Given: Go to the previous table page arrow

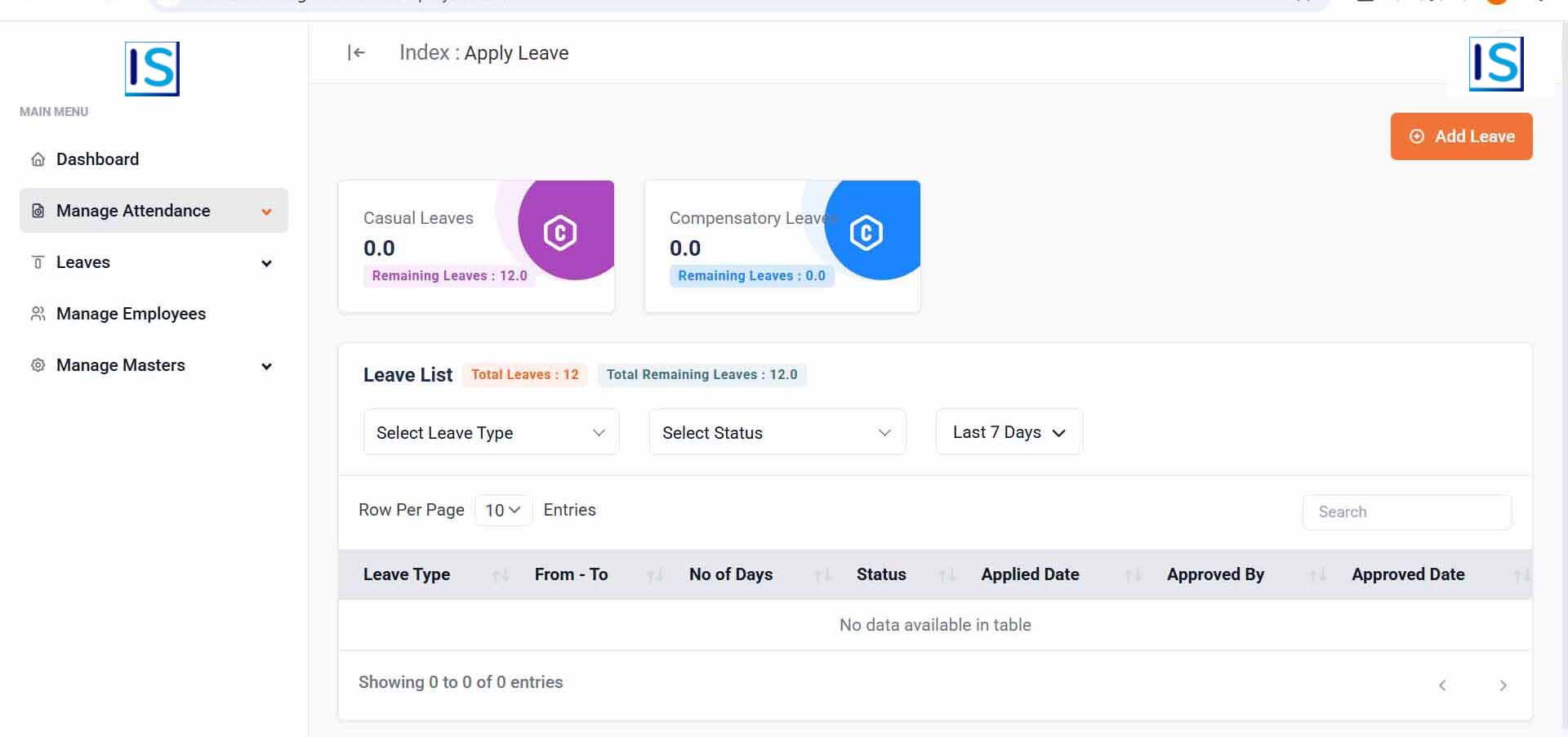Looking at the screenshot, I should pos(1442,686).
